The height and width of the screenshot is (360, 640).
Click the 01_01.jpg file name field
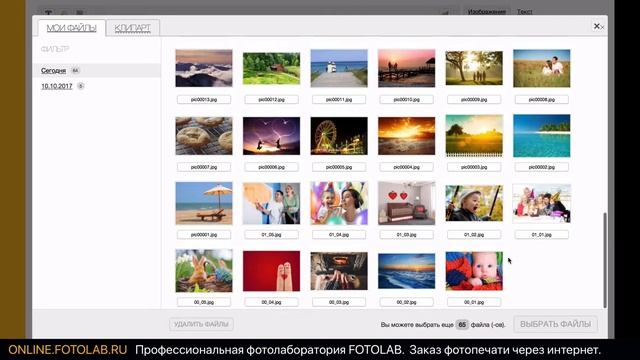pos(542,235)
